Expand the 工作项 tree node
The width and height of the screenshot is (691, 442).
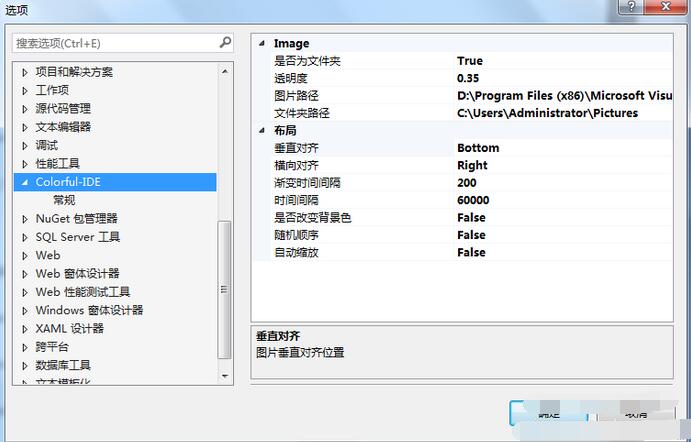pos(25,90)
